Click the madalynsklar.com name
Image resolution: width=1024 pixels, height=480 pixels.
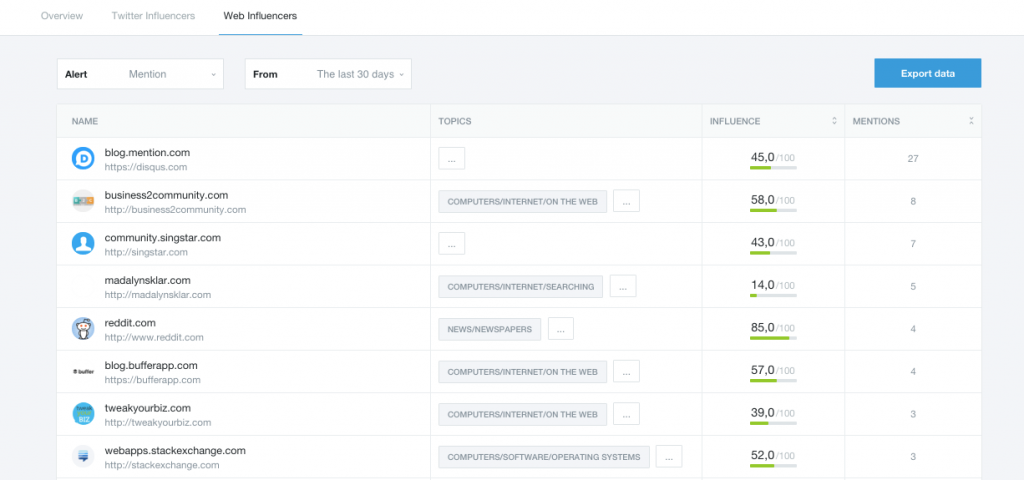148,280
